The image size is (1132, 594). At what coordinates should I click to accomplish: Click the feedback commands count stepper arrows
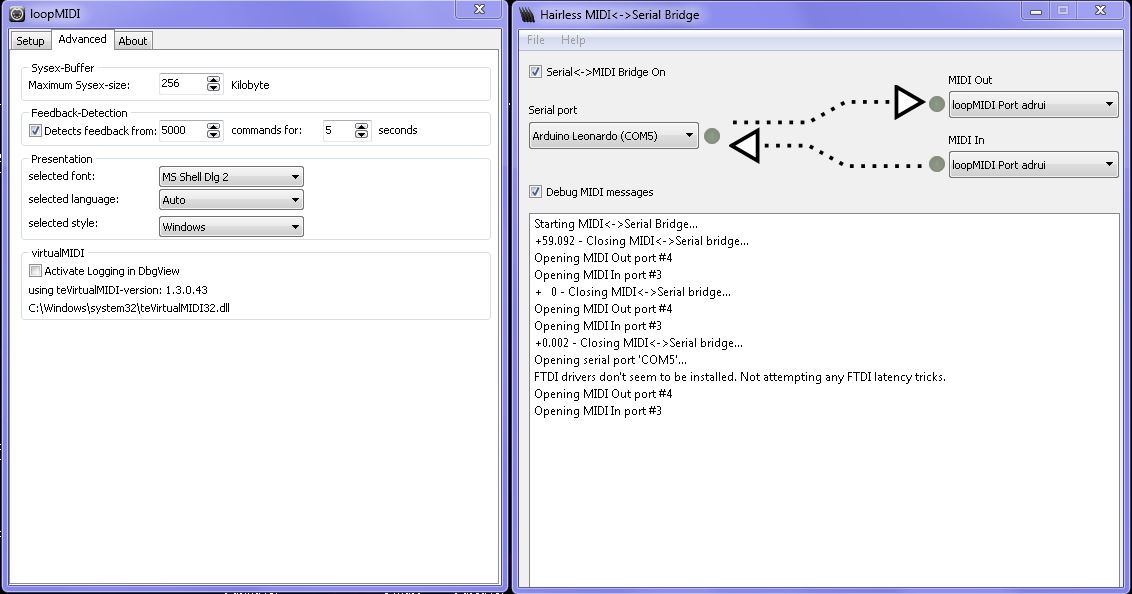pos(213,131)
